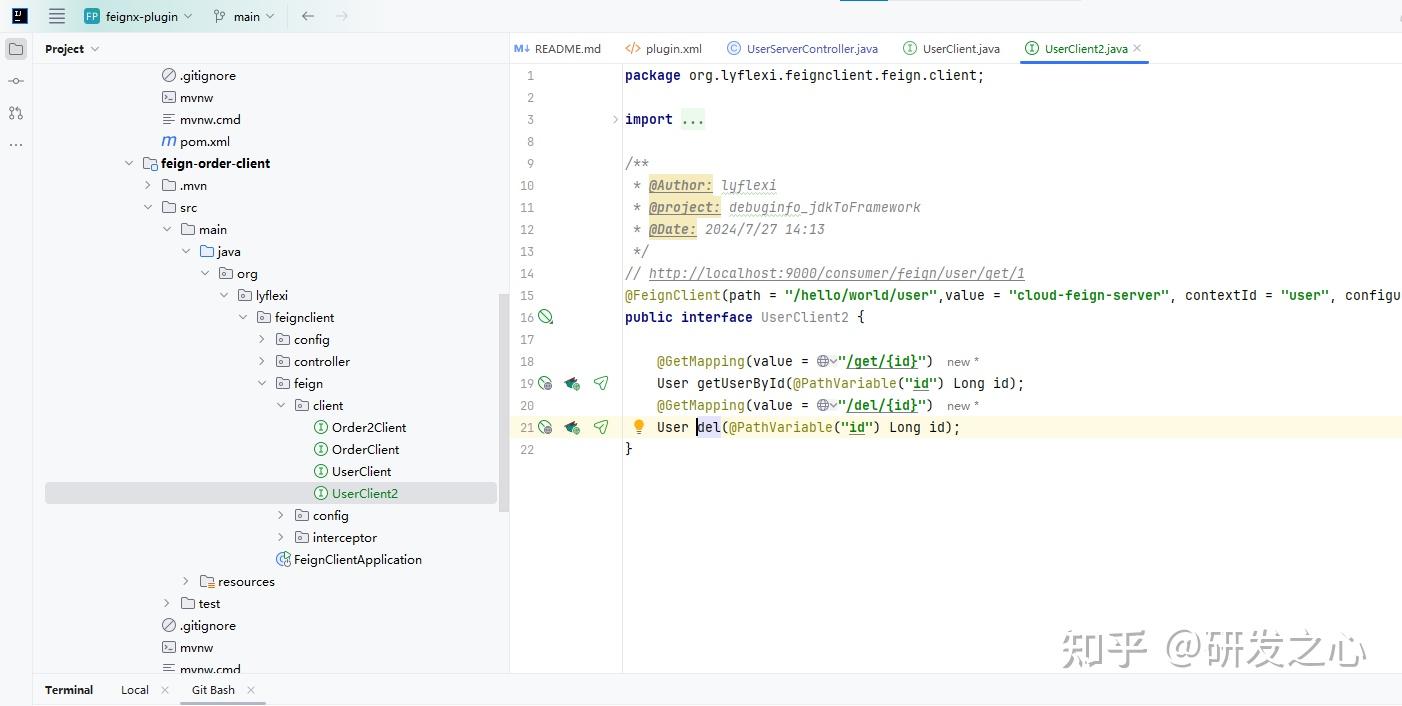The width and height of the screenshot is (1402, 706).
Task: Open the main branch switcher
Action: [243, 16]
